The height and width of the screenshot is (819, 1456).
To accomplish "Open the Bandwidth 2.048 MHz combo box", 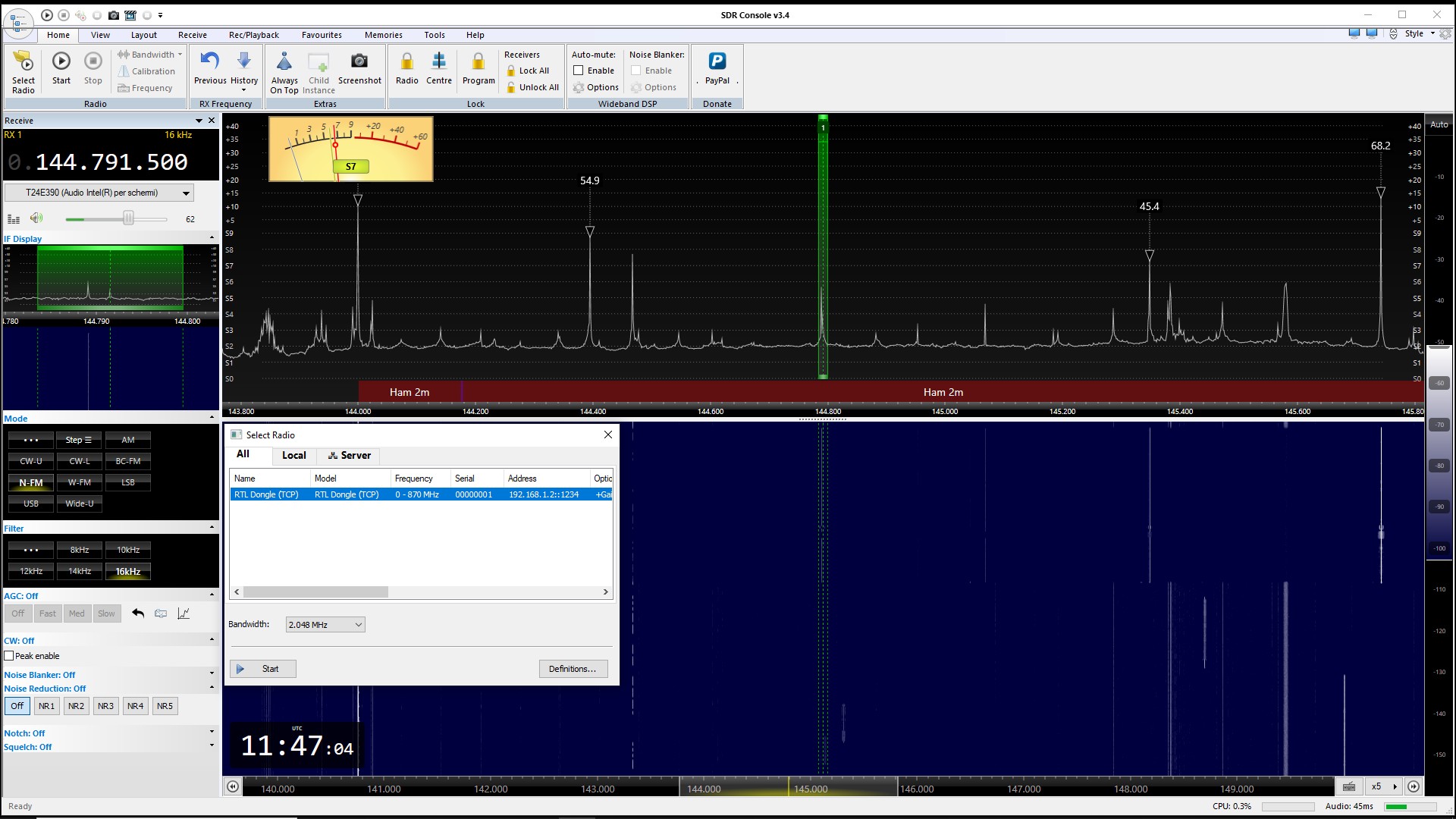I will tap(325, 625).
